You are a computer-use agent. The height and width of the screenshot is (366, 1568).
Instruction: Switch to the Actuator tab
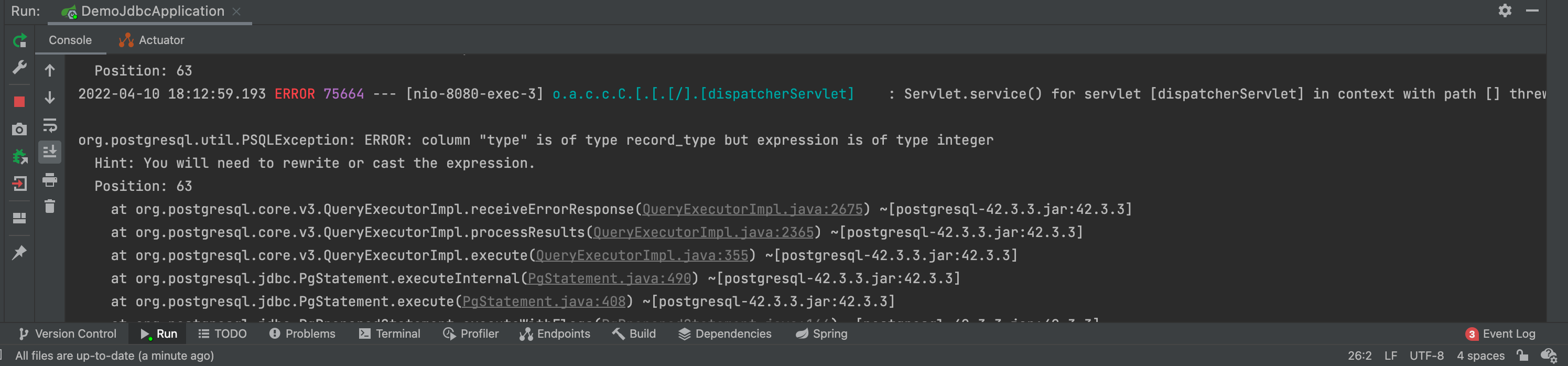tap(152, 40)
